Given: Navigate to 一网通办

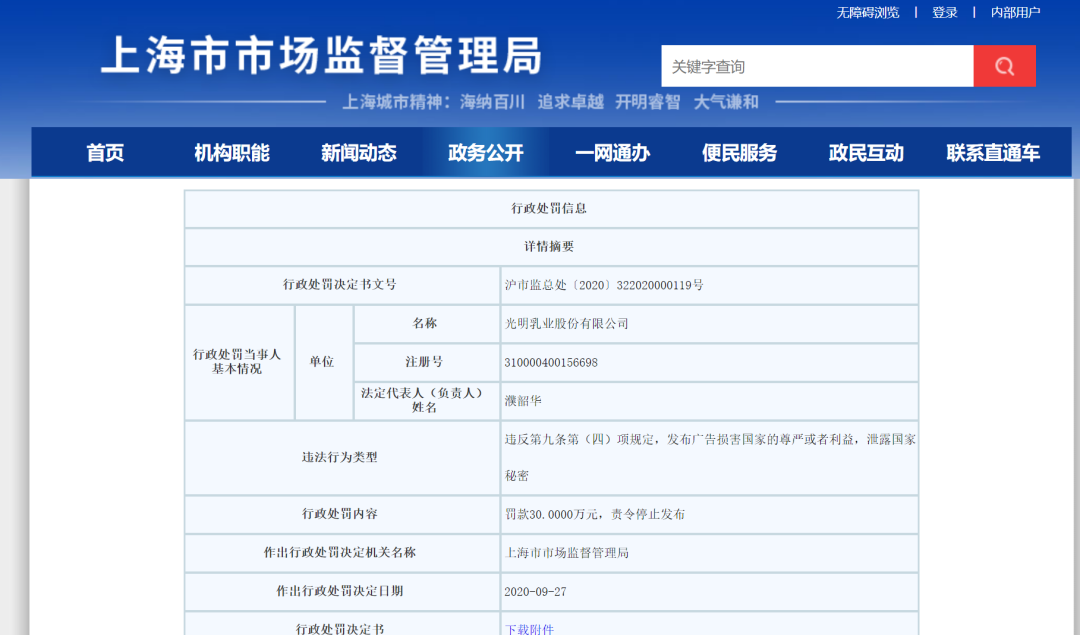Looking at the screenshot, I should click(x=612, y=153).
